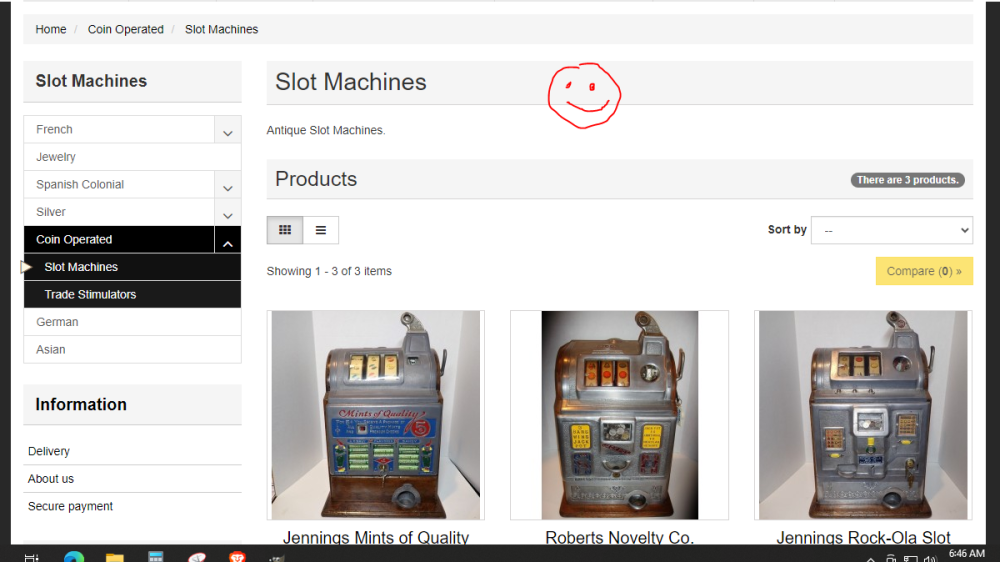This screenshot has height=562, width=1000.
Task: Open the Delivery information link
Action: pyautogui.click(x=49, y=452)
